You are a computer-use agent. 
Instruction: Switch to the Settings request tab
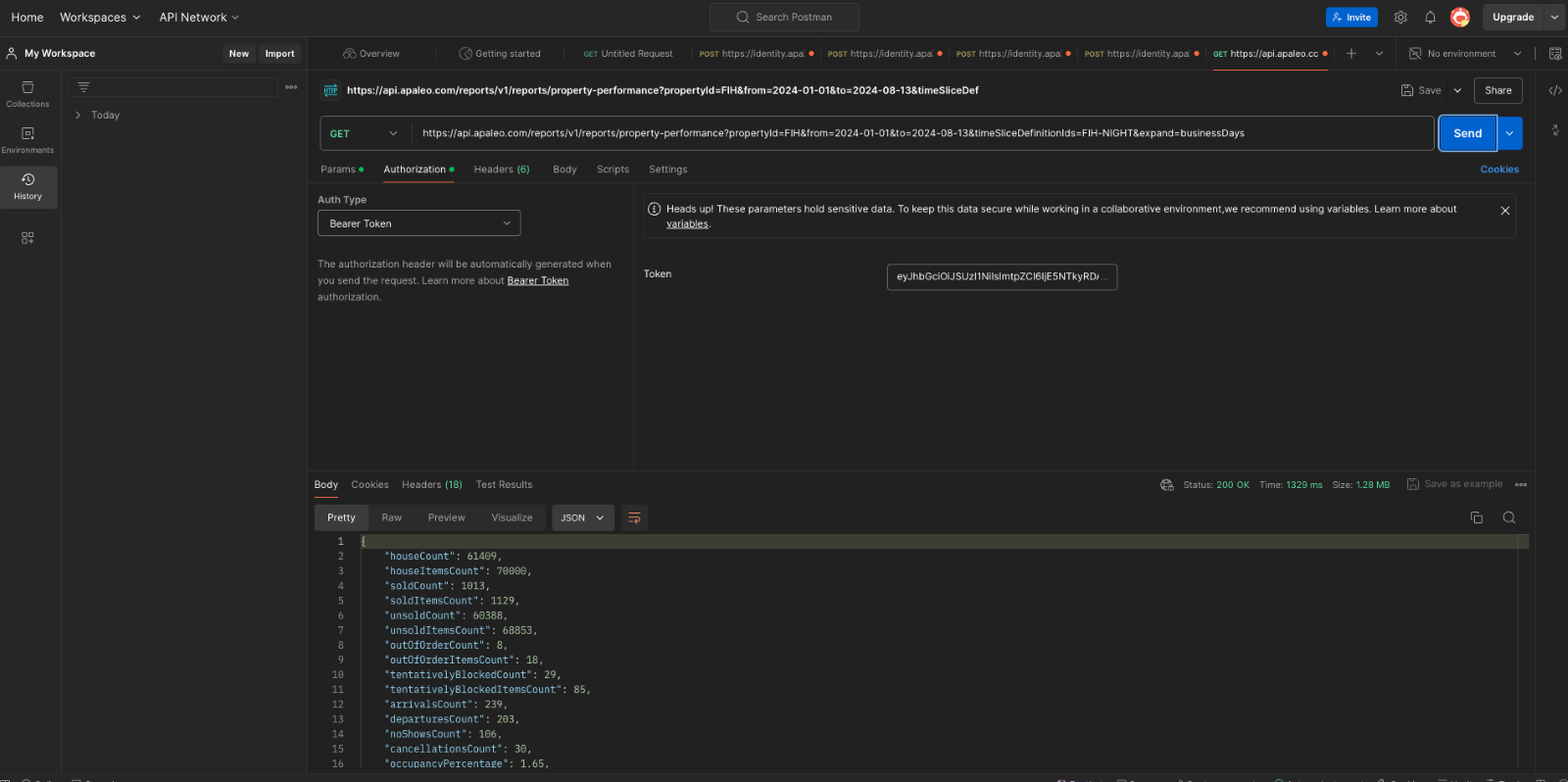click(x=667, y=170)
